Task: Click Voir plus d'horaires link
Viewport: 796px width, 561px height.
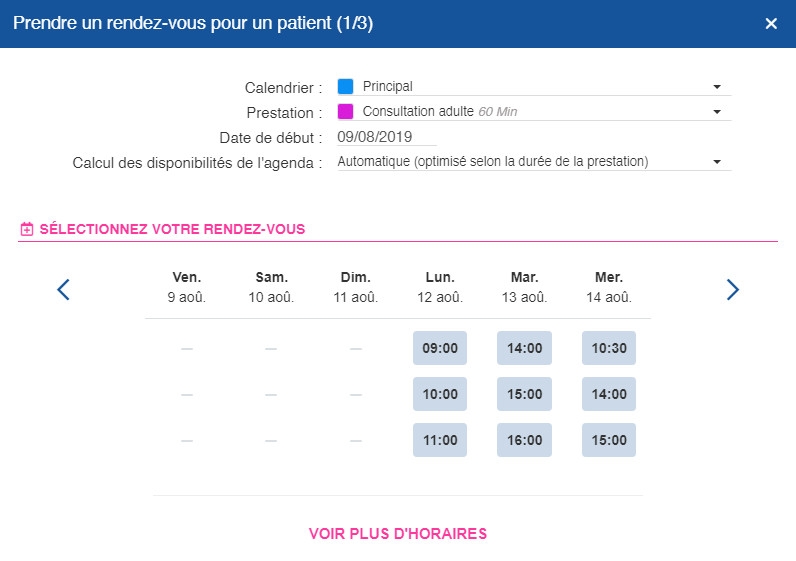Action: coord(397,534)
